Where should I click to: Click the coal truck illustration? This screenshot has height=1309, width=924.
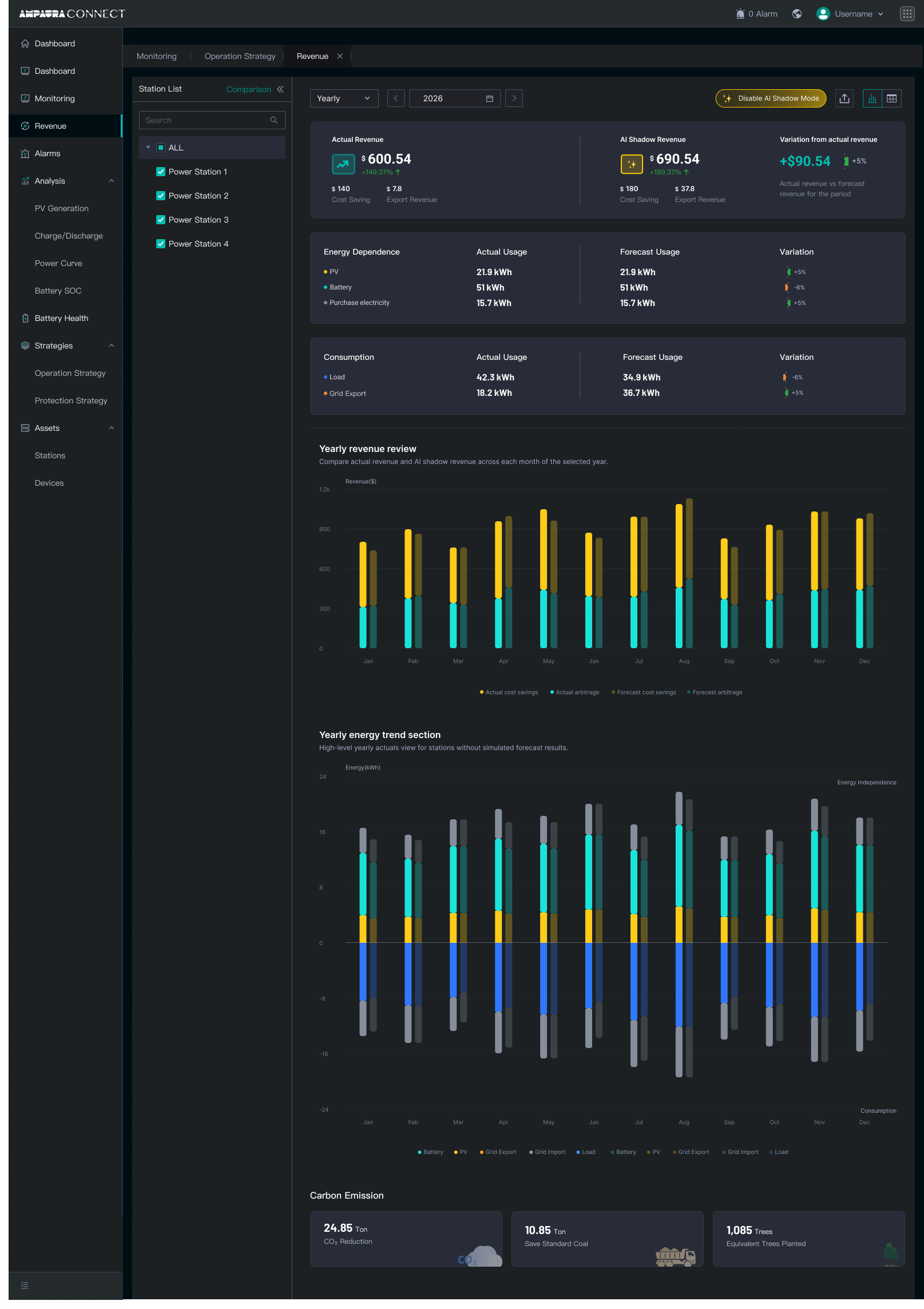tap(676, 1256)
